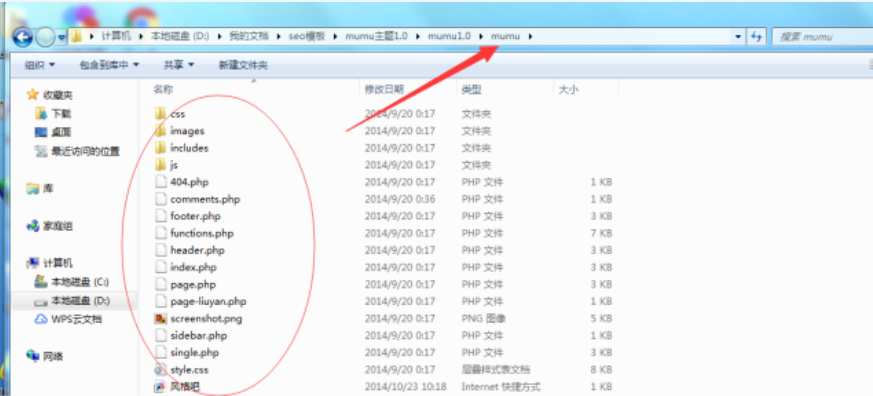Select 收藏夹 in the navigation pane
The height and width of the screenshot is (396, 873).
pyautogui.click(x=49, y=95)
